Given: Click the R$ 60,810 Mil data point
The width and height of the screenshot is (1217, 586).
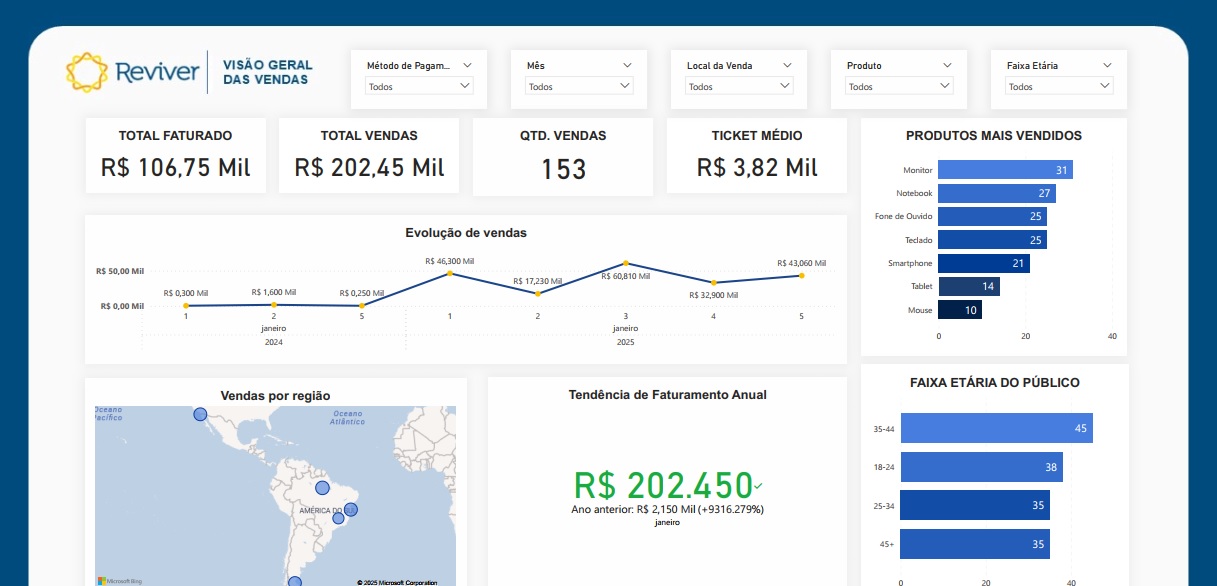Looking at the screenshot, I should click(x=626, y=263).
